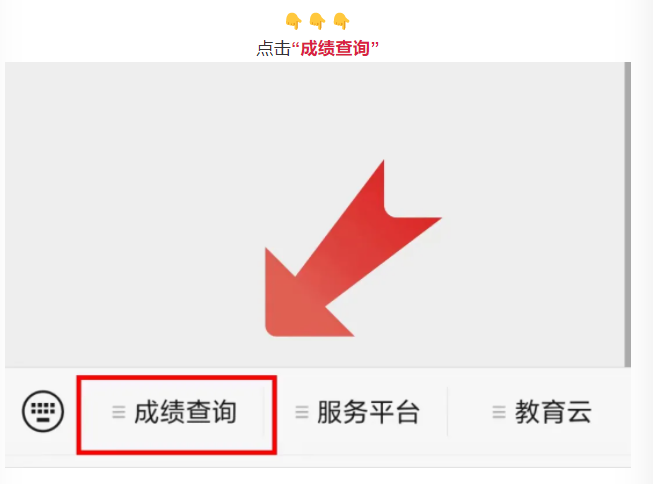Expand the list icon beside 服务平台
Screen dimensions: 653x484
click(302, 412)
